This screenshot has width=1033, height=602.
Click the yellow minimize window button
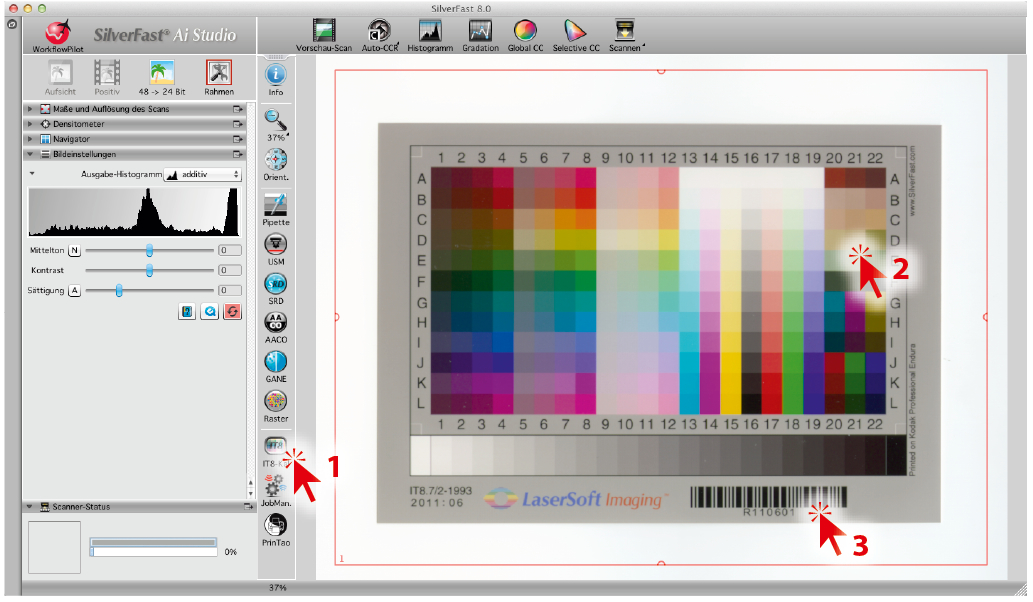(x=28, y=8)
